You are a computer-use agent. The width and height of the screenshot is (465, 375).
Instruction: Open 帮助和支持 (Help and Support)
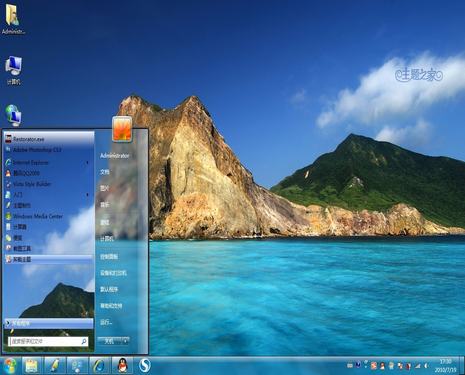pos(111,306)
